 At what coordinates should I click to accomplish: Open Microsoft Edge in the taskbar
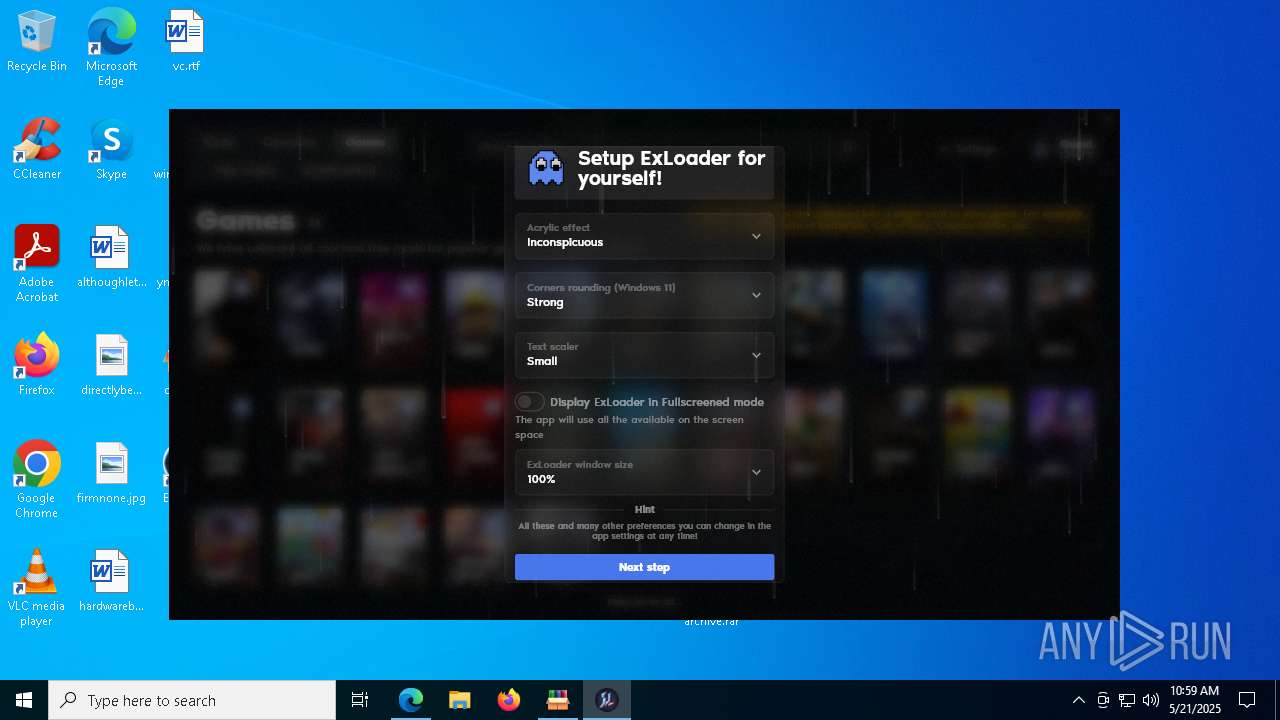click(x=411, y=700)
